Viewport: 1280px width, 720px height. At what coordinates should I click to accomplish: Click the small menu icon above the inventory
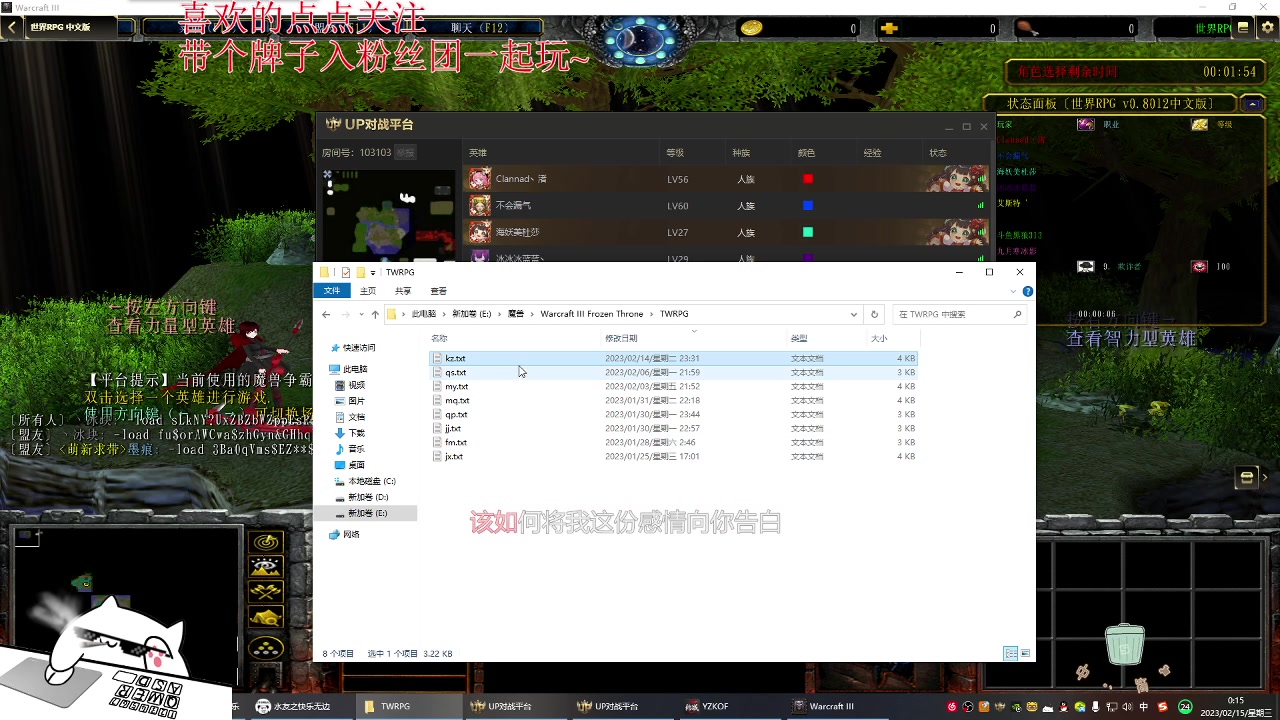1246,478
